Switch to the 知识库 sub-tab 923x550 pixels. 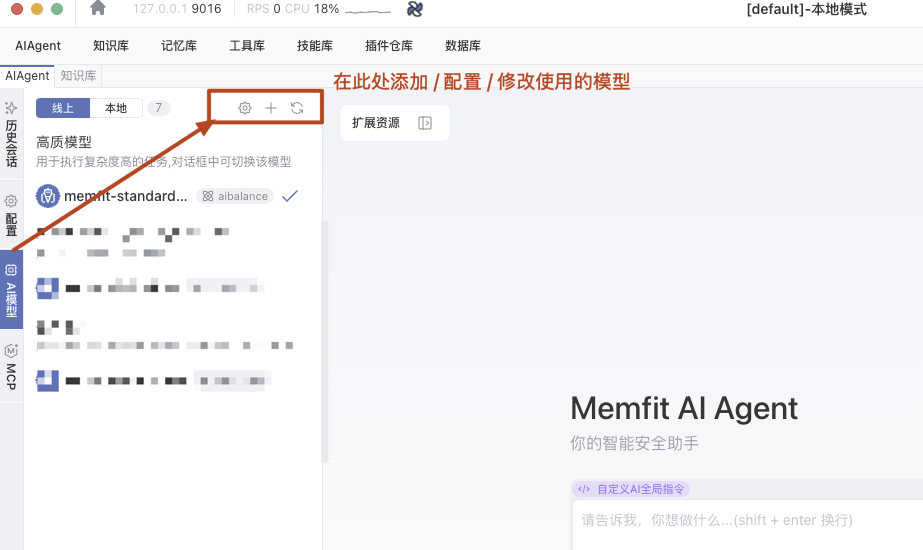click(78, 76)
